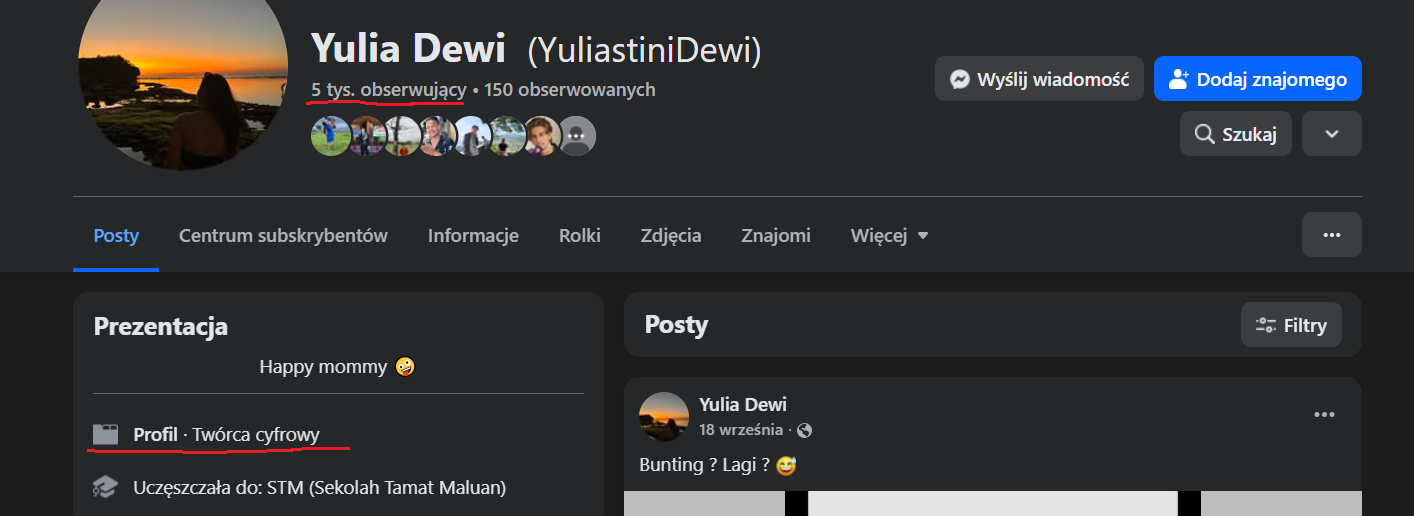Open the Filtry post filters
The image size is (1414, 516).
[x=1291, y=325]
